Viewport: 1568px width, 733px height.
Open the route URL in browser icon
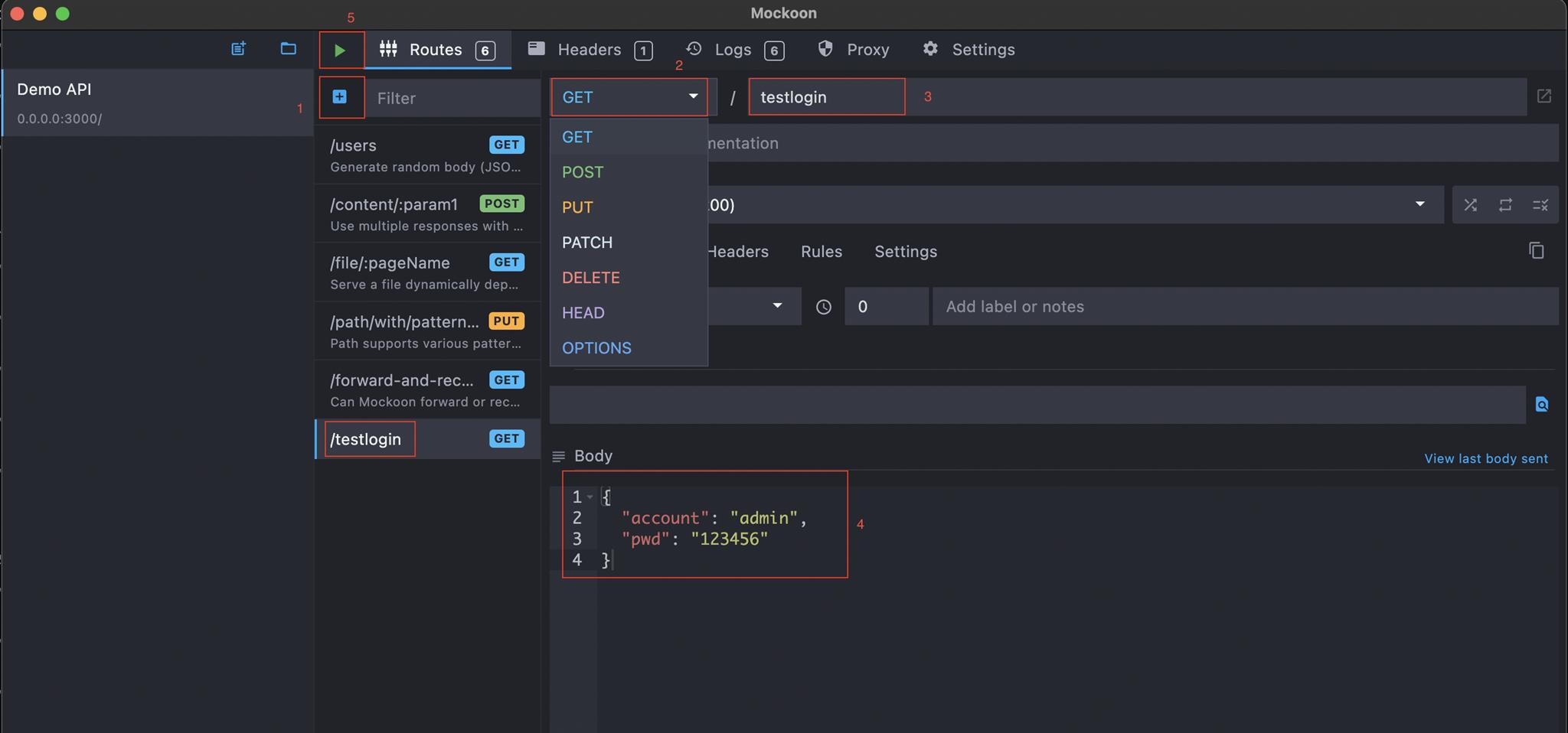pyautogui.click(x=1543, y=96)
